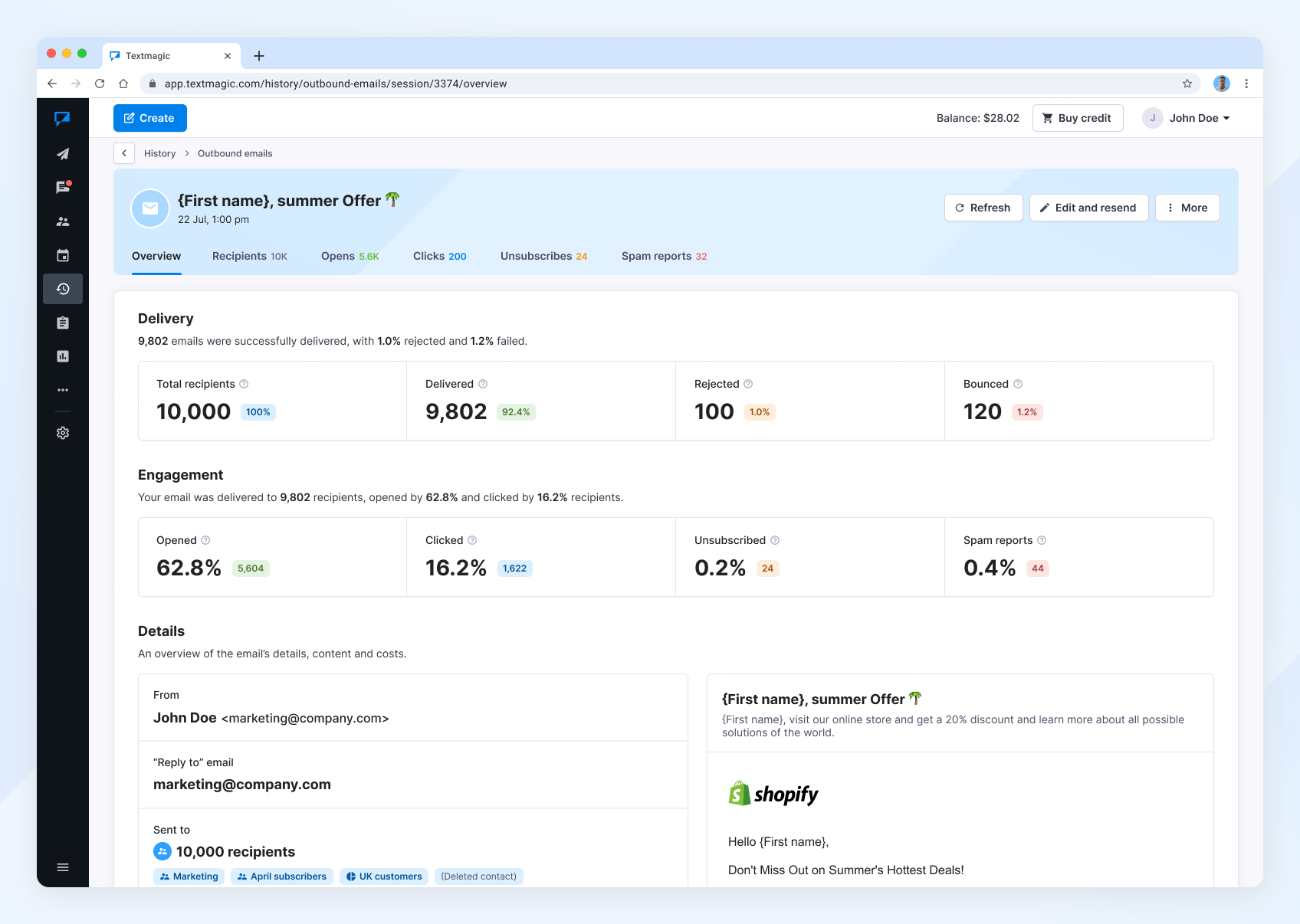1300x924 pixels.
Task: Click the help icon beside Total recipients
Action: [244, 384]
